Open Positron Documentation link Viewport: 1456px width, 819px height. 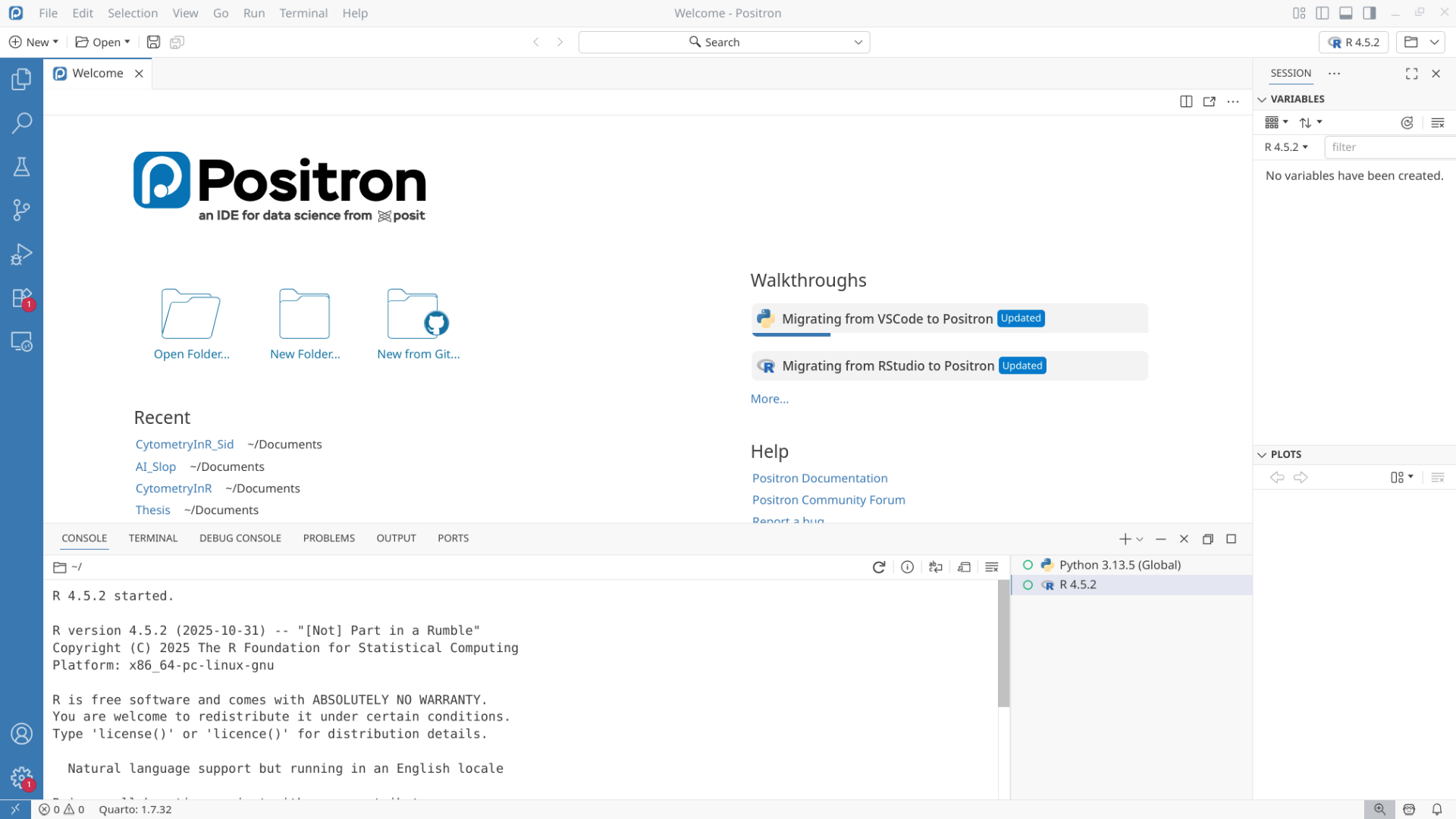coord(820,479)
